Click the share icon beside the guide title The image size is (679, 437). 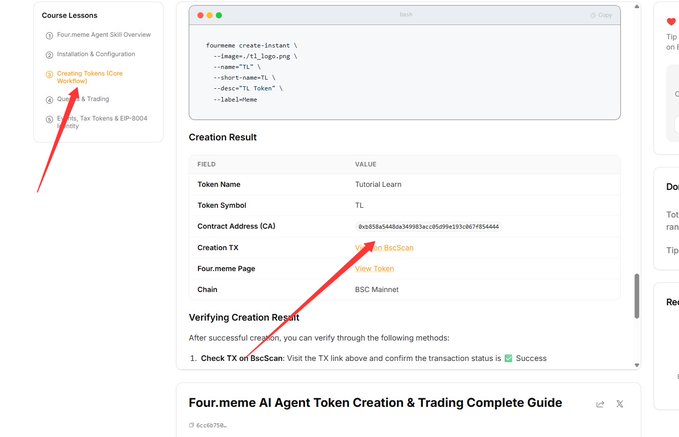click(x=600, y=405)
